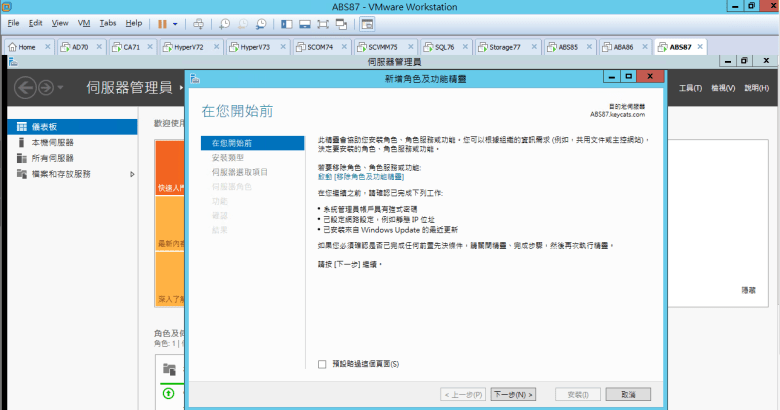Check the 預設略過這個頁面 checkbox

322,364
